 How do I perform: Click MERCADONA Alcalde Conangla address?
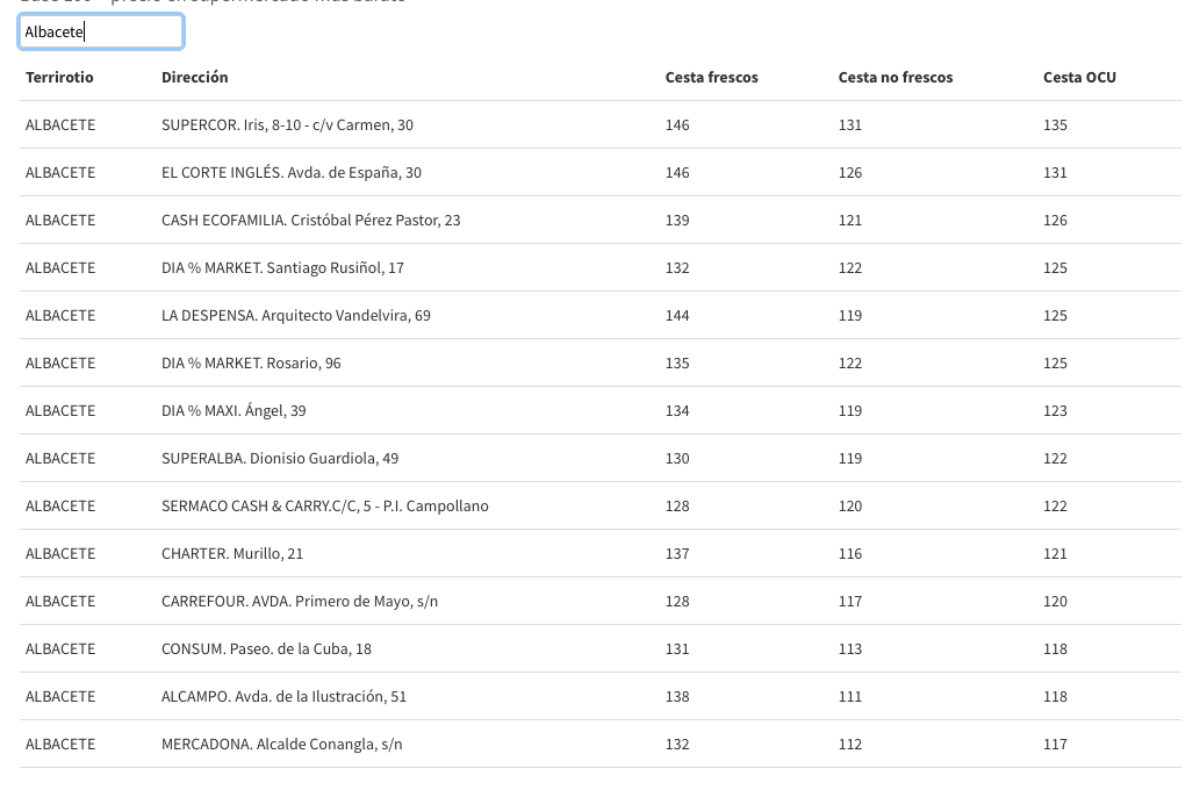click(271, 743)
